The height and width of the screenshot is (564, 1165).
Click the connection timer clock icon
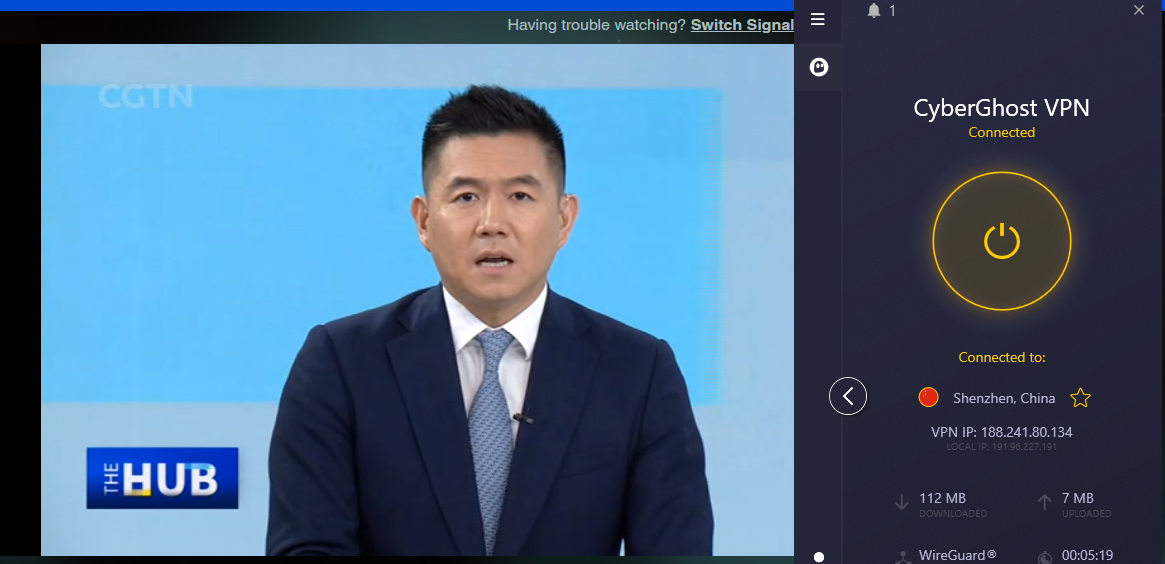pos(1045,557)
